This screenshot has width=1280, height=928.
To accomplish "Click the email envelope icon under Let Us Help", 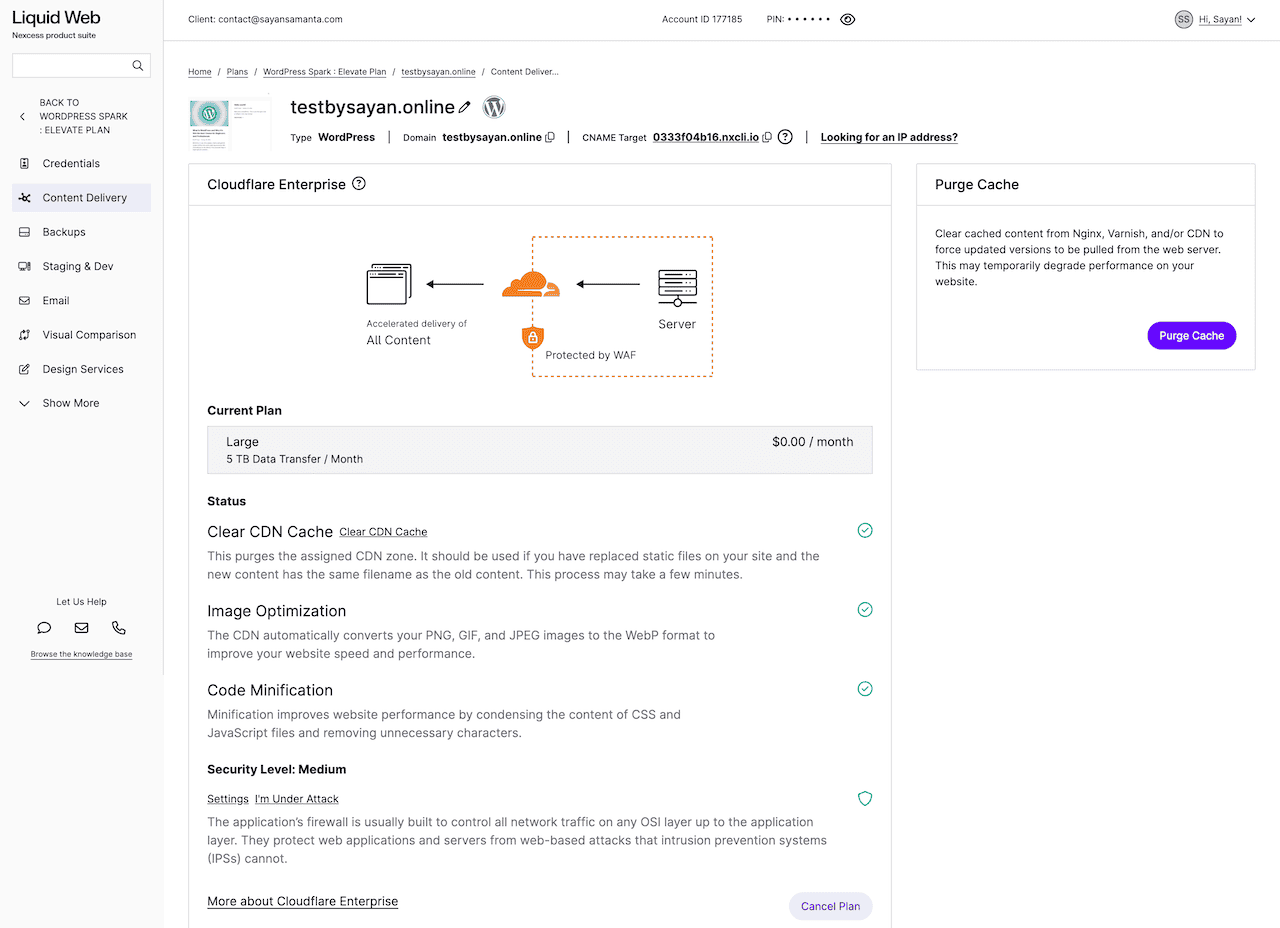I will coord(81,628).
